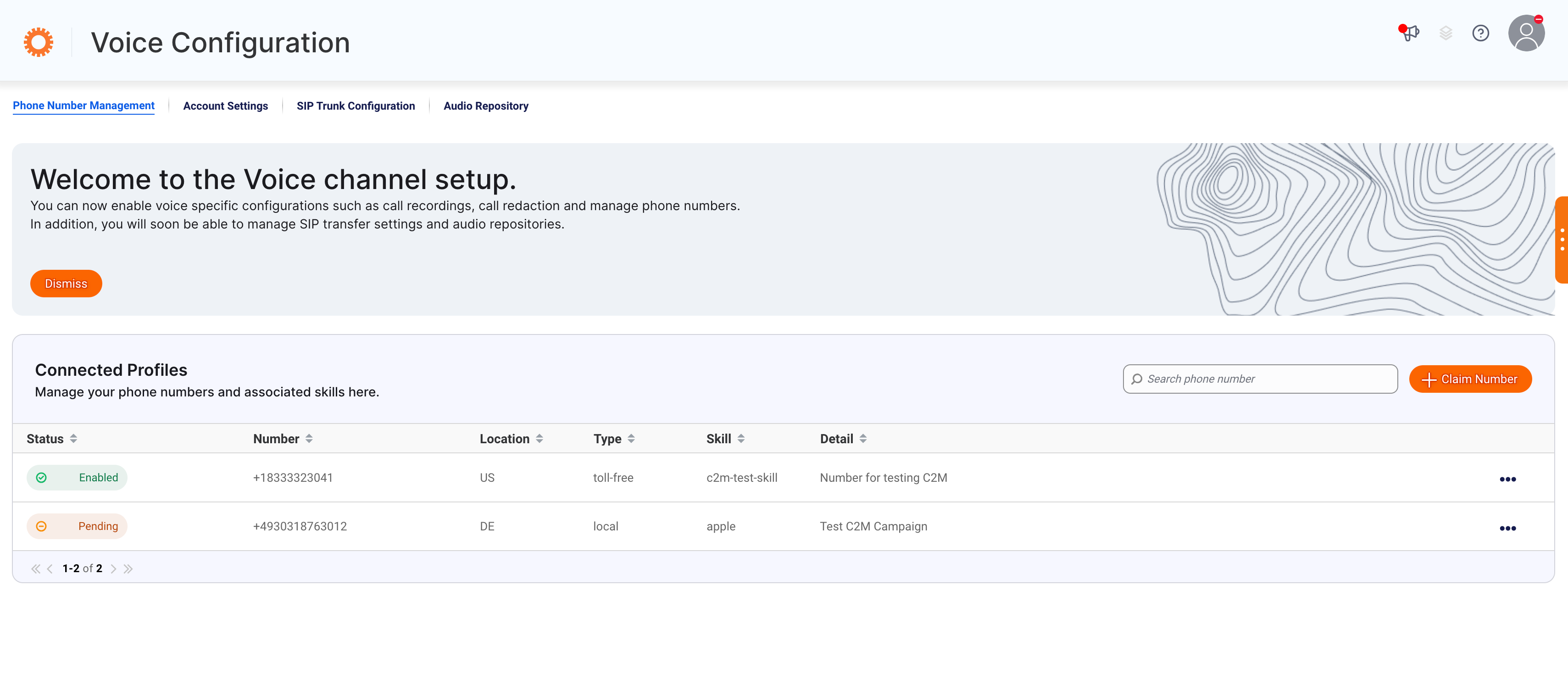Select phone number +18333323041
The width and height of the screenshot is (1568, 691).
[293, 478]
